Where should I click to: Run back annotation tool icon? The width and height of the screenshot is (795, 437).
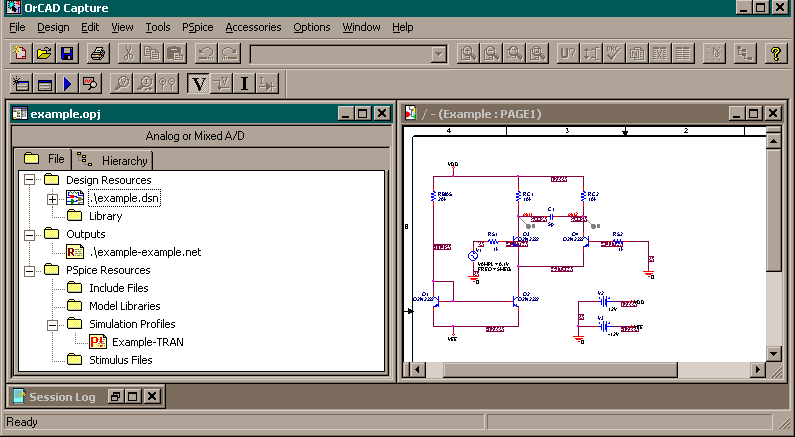pos(591,53)
